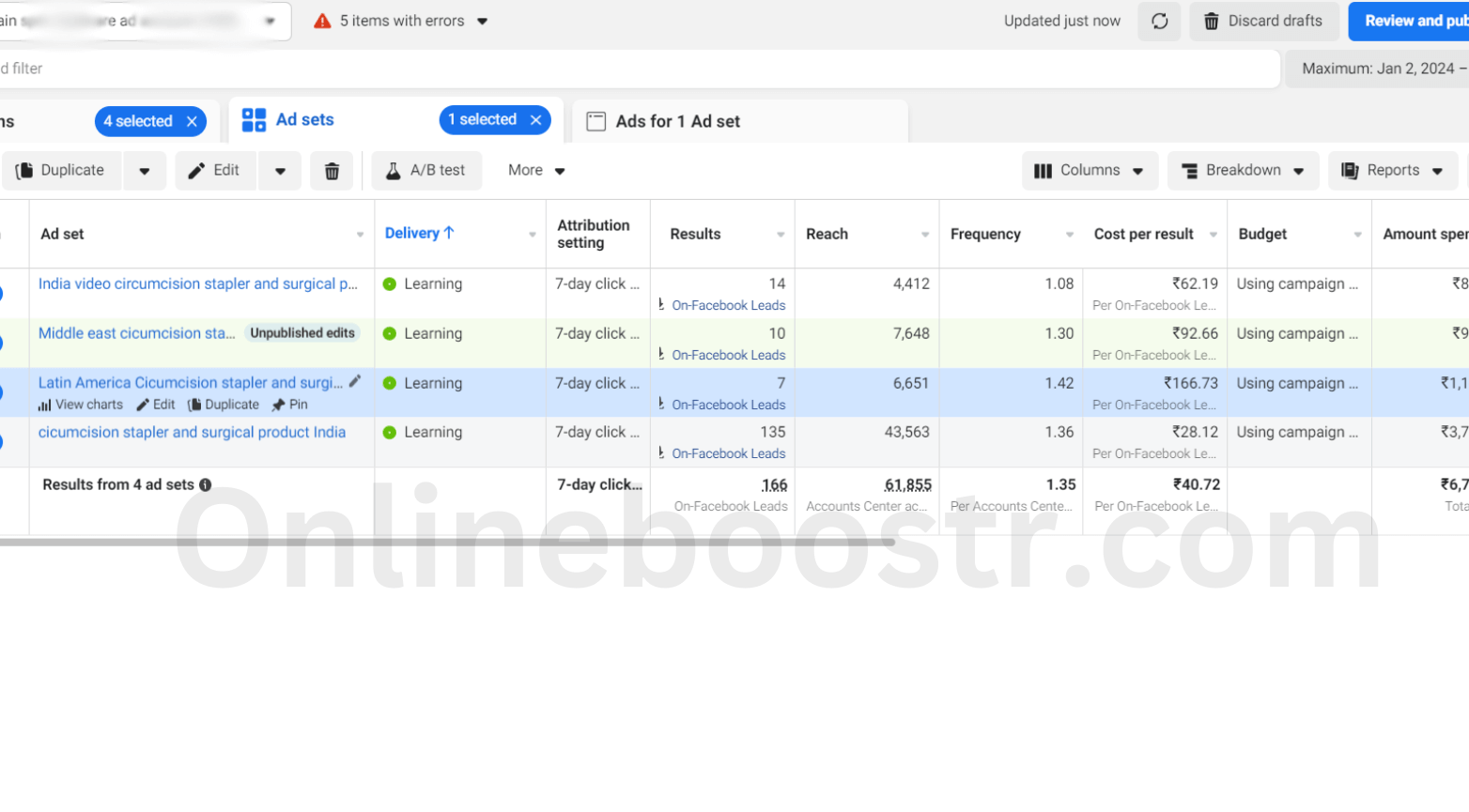This screenshot has width=1469, height=812.
Task: Click the A/B test button
Action: 426,171
